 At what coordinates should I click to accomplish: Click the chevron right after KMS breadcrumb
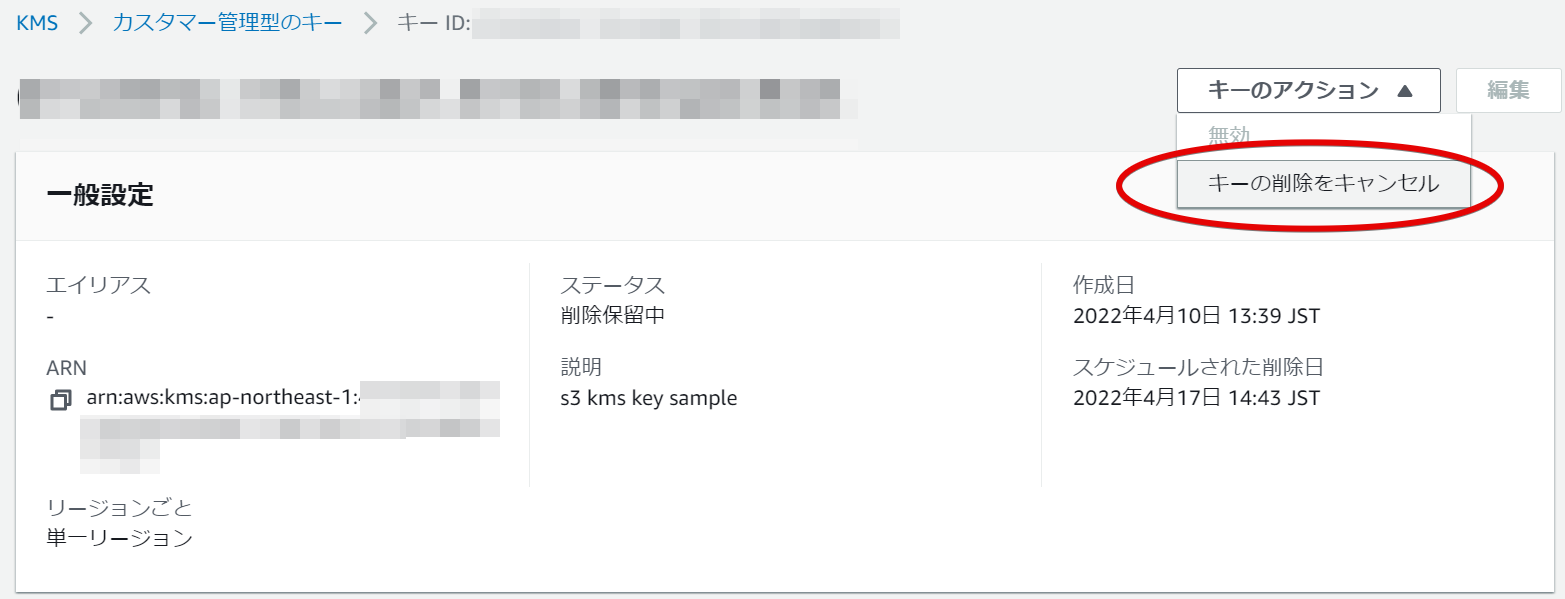86,23
